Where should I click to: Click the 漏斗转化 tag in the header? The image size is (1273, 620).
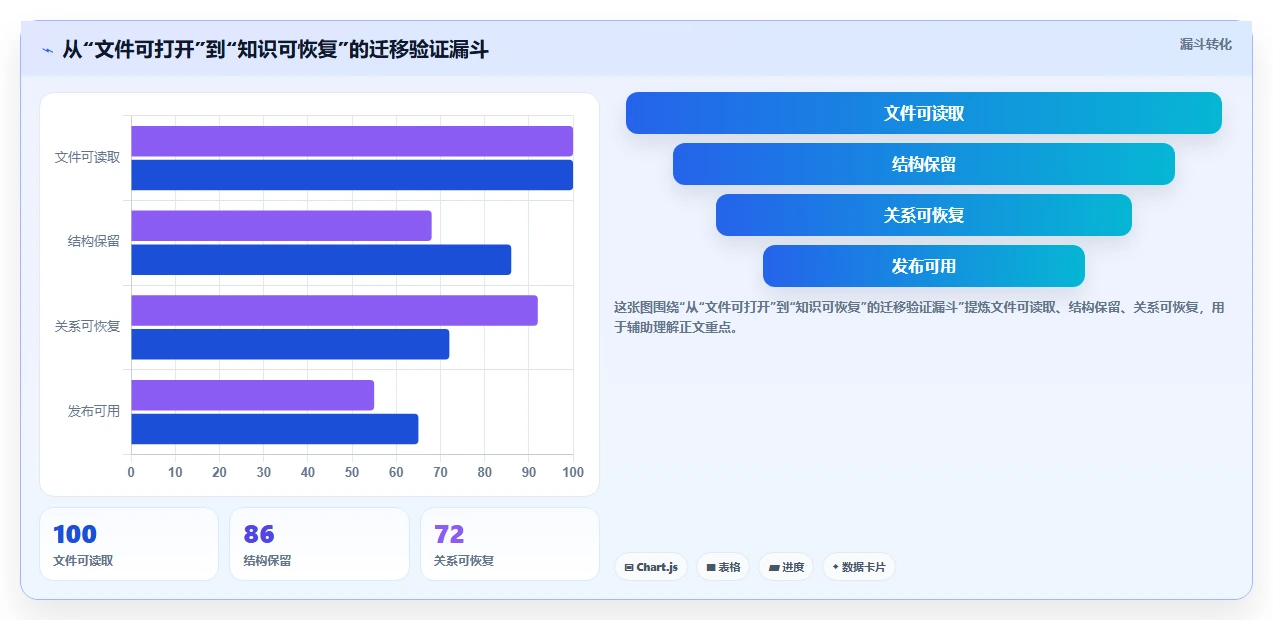1205,45
